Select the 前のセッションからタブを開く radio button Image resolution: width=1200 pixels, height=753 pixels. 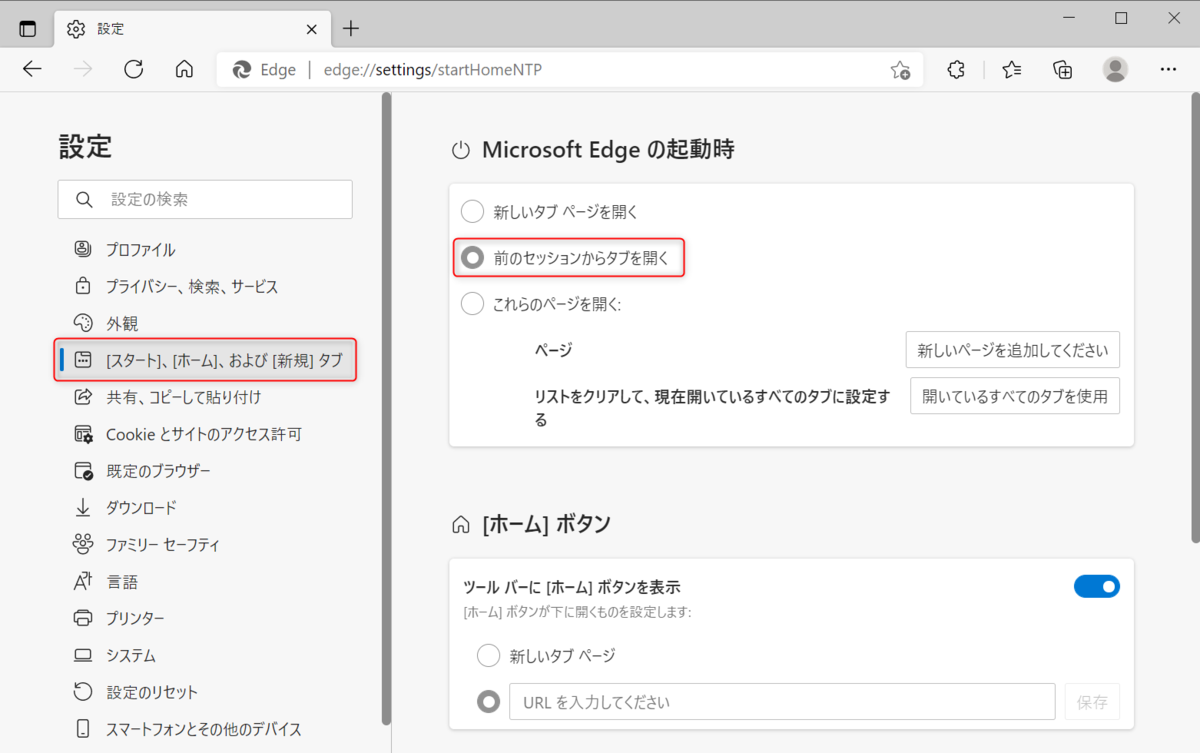[x=471, y=257]
